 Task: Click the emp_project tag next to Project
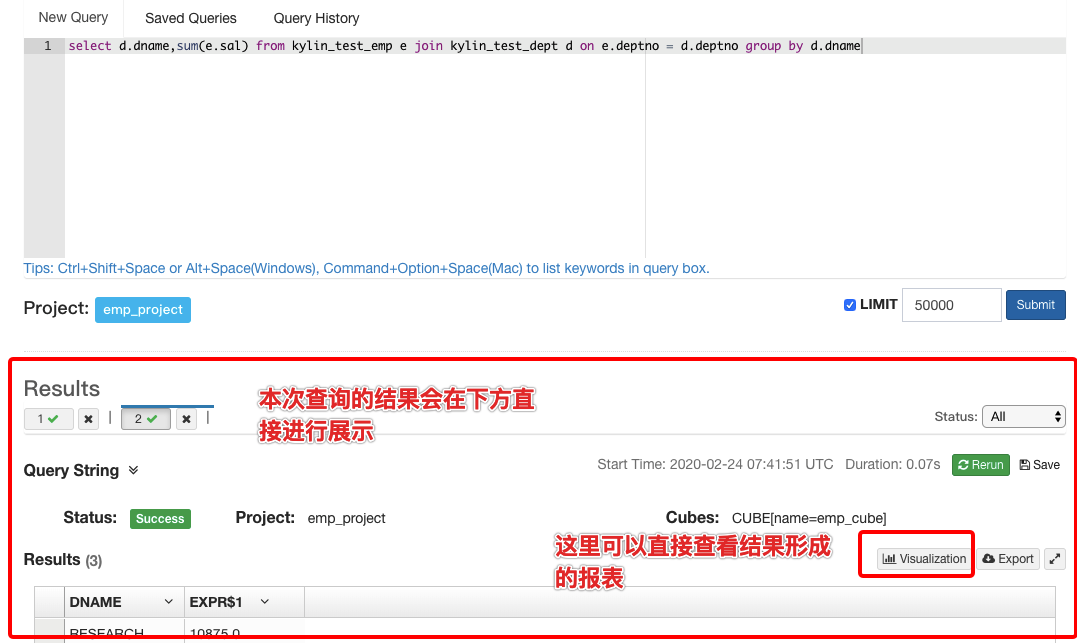(x=142, y=310)
